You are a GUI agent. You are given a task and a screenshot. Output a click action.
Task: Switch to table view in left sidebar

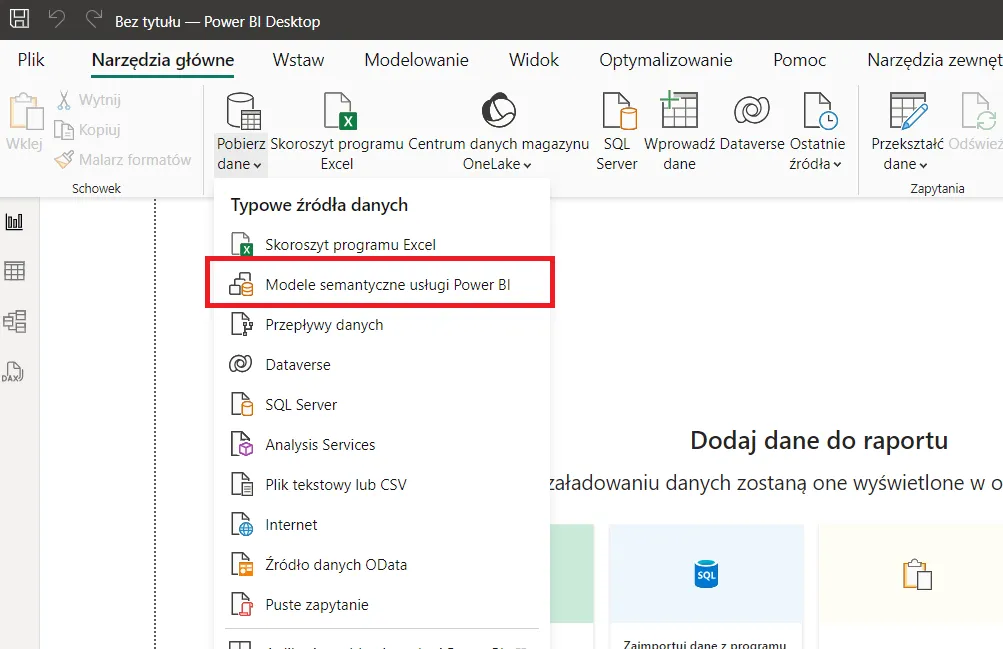pyautogui.click(x=15, y=271)
